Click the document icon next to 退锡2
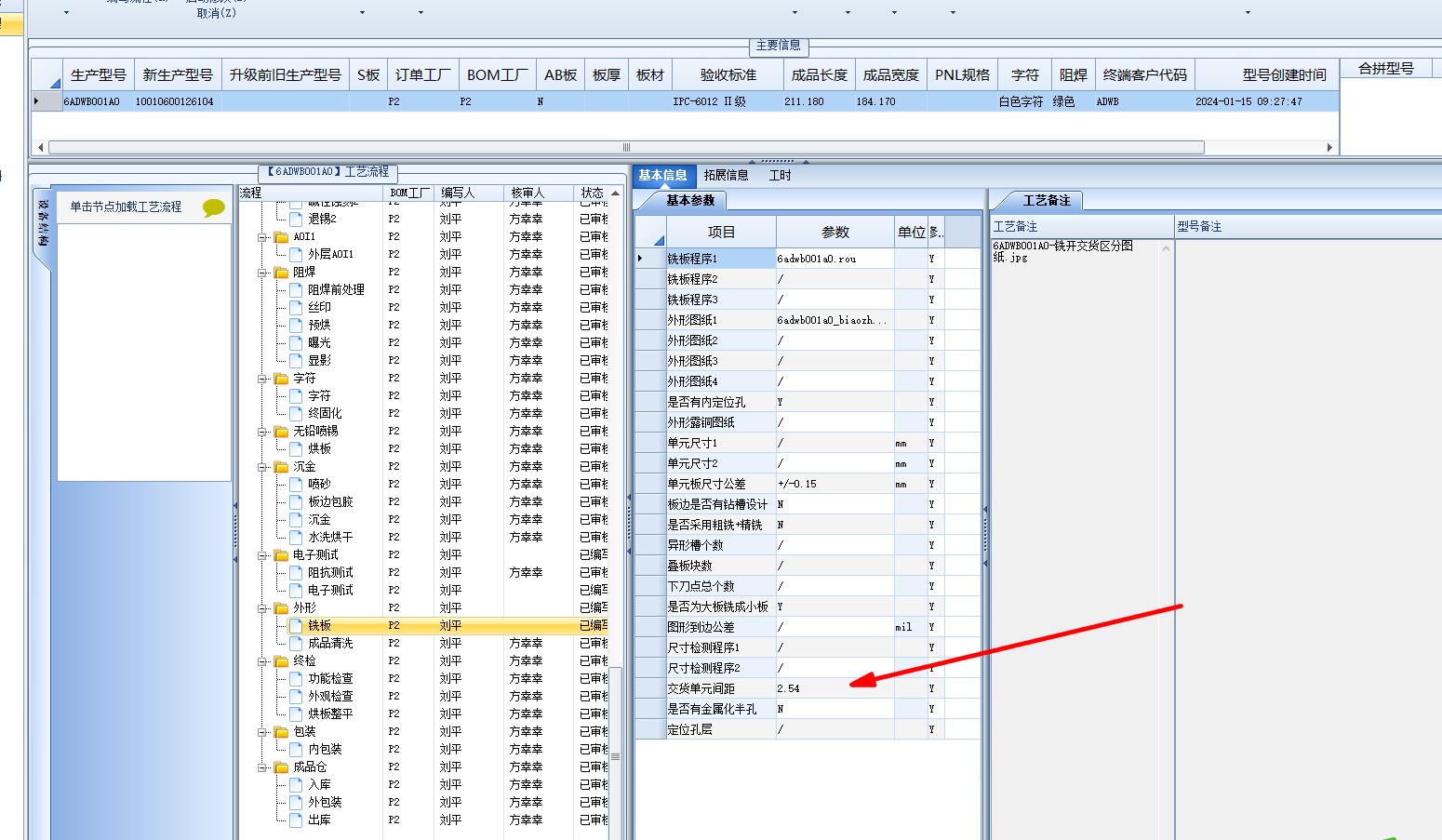The image size is (1442, 840). point(296,220)
